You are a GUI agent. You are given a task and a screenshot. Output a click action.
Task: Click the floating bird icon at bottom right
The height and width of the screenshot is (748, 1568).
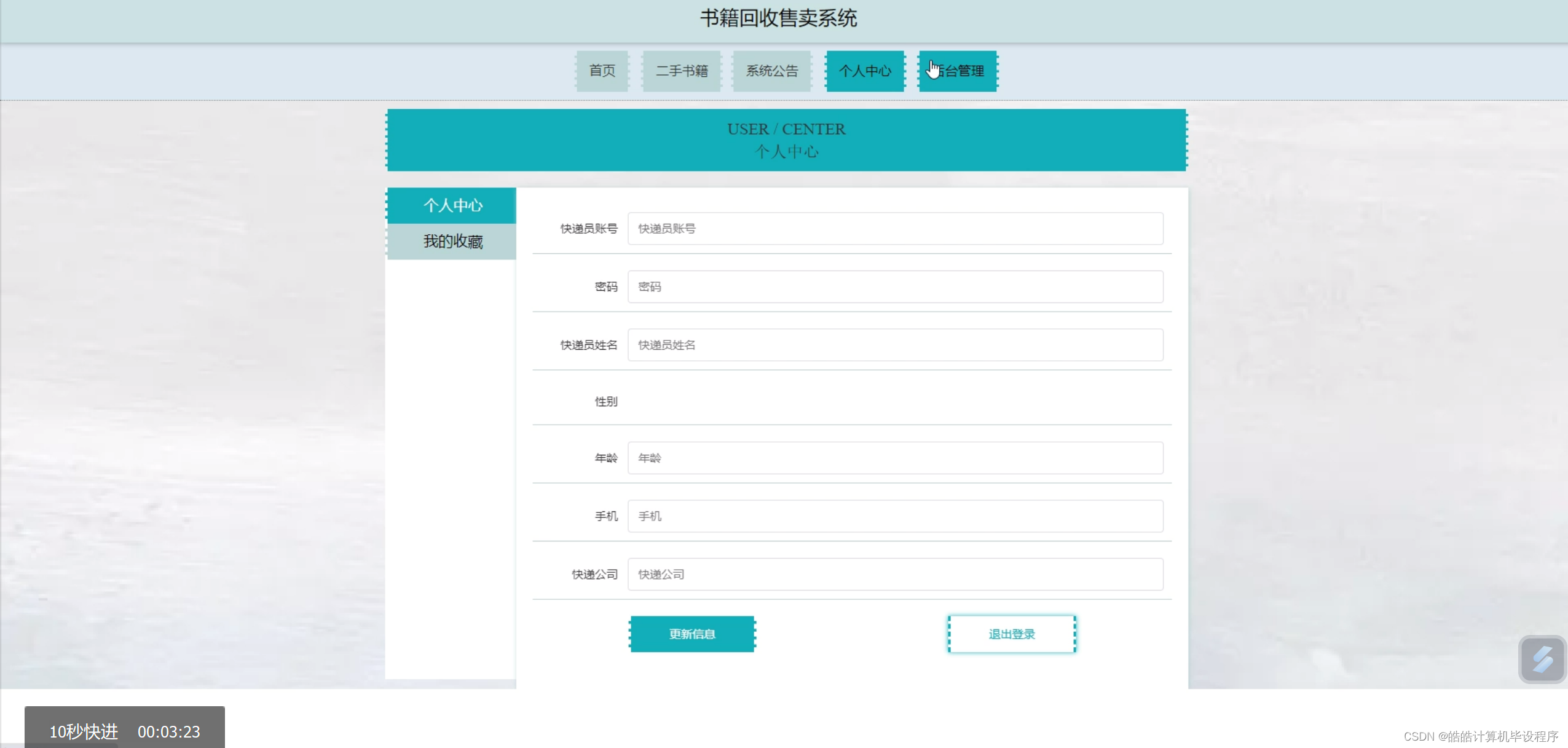tap(1542, 659)
